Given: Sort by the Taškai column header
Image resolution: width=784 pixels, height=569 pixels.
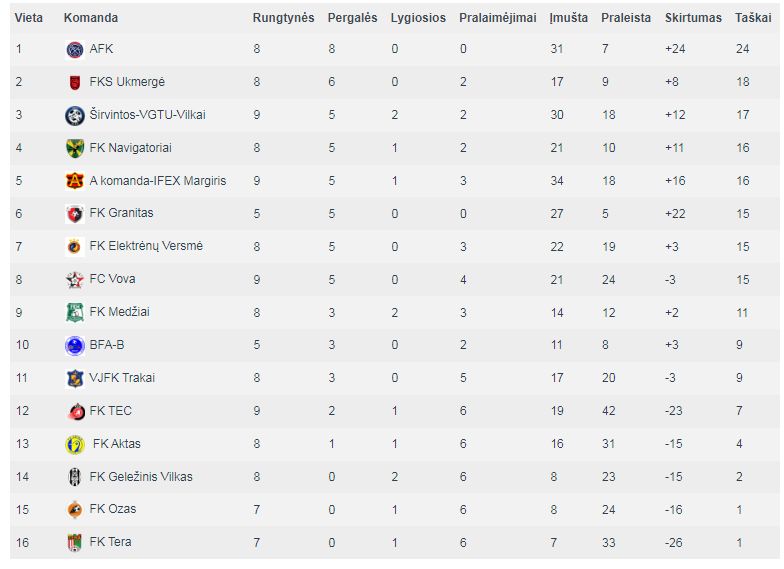Looking at the screenshot, I should click(753, 18).
